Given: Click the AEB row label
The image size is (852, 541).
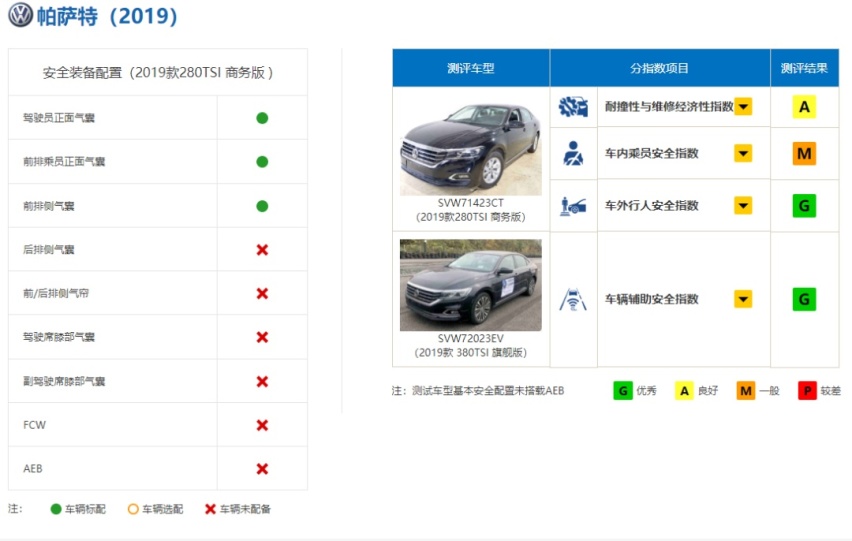Looking at the screenshot, I should click(x=33, y=469).
